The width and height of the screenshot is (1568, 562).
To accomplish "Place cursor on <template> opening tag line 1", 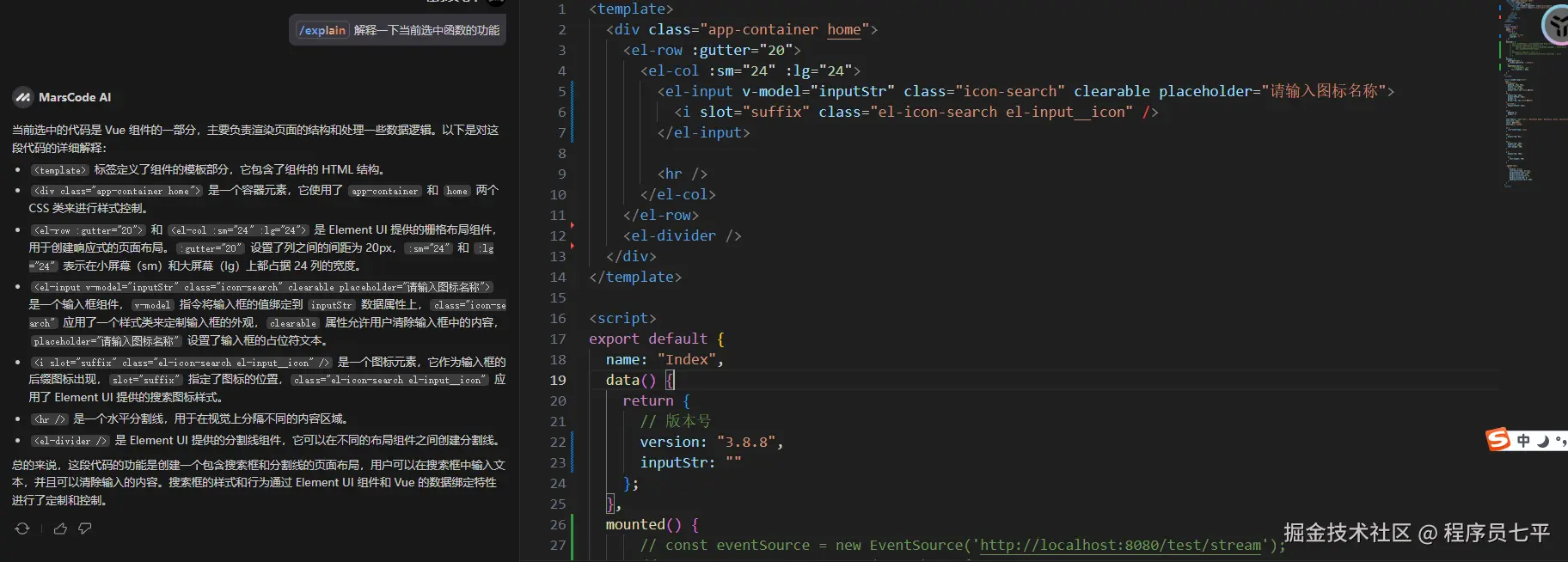I will [x=631, y=9].
